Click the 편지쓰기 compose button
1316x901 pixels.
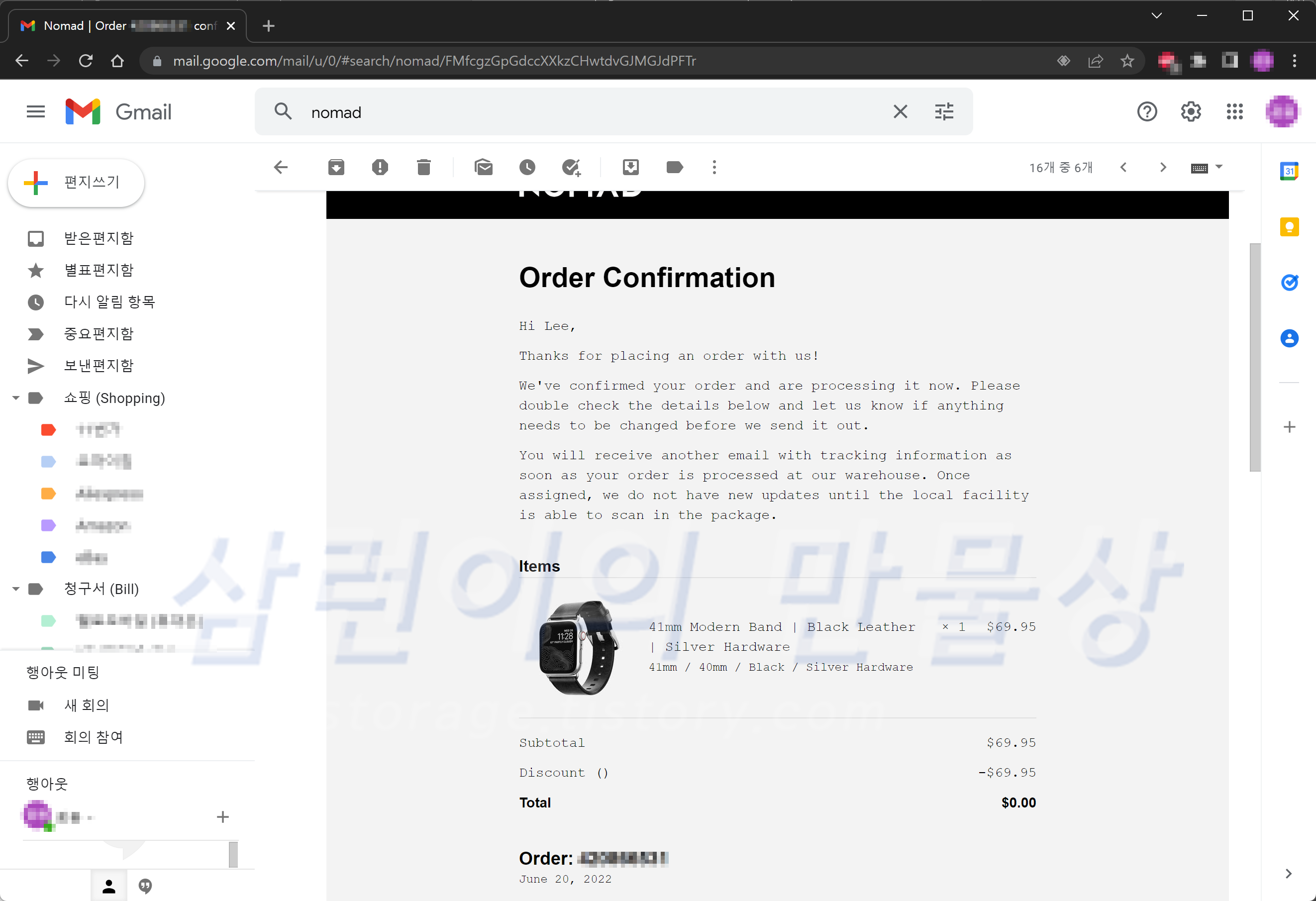coord(77,183)
